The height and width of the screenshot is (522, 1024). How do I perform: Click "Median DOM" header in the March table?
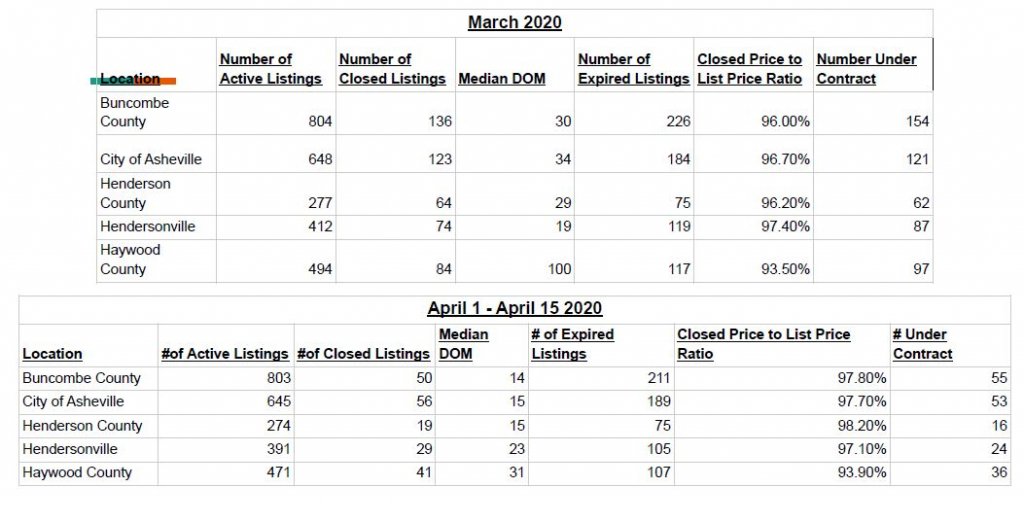[502, 79]
